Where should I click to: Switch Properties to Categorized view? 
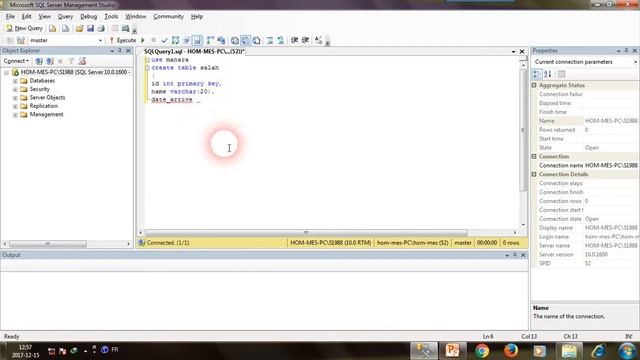tap(537, 74)
